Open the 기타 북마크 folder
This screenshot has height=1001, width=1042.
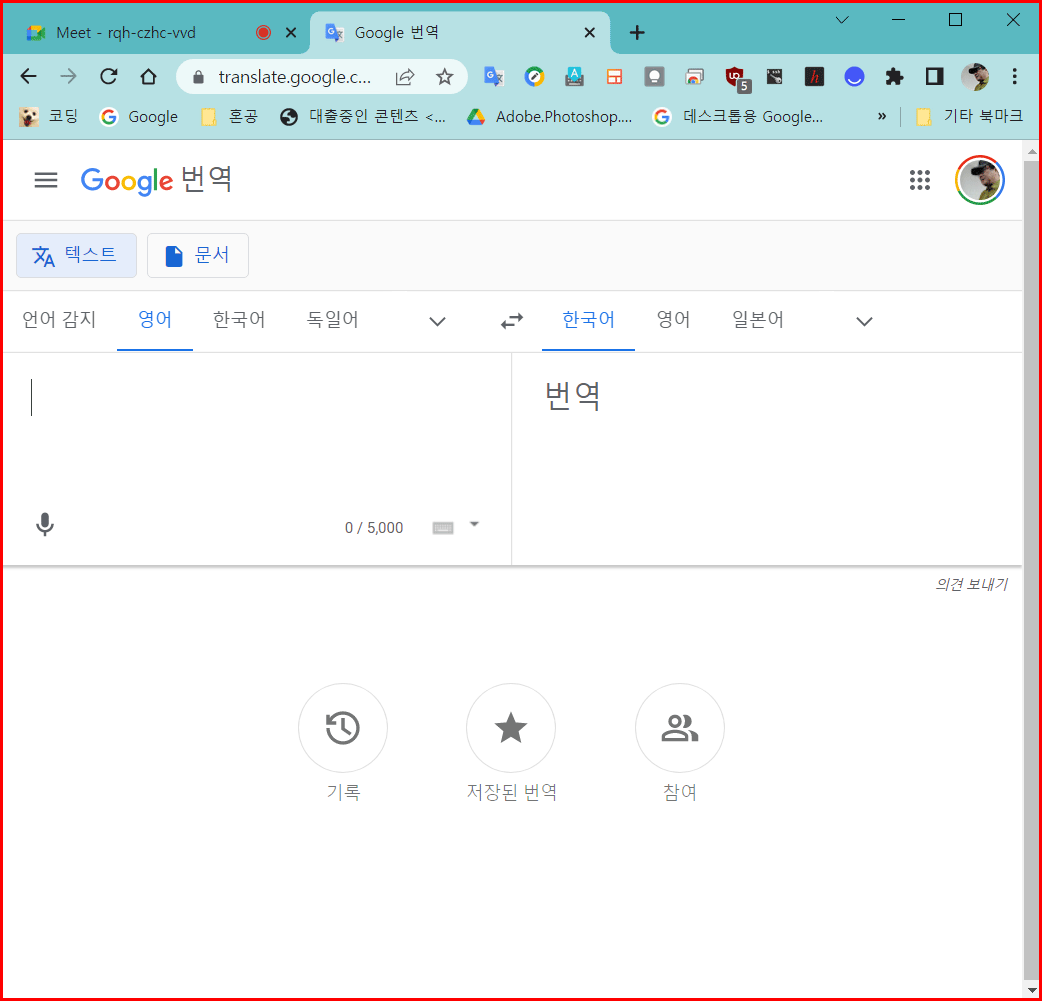click(970, 116)
